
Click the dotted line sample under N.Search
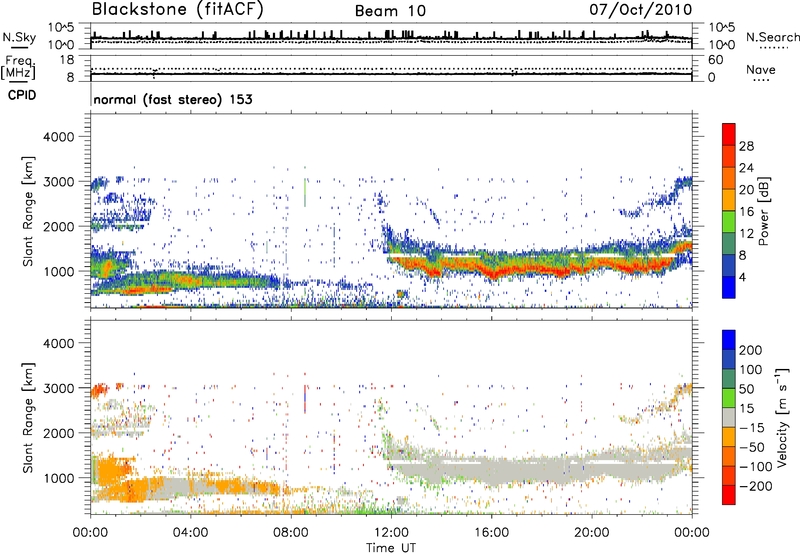point(774,47)
